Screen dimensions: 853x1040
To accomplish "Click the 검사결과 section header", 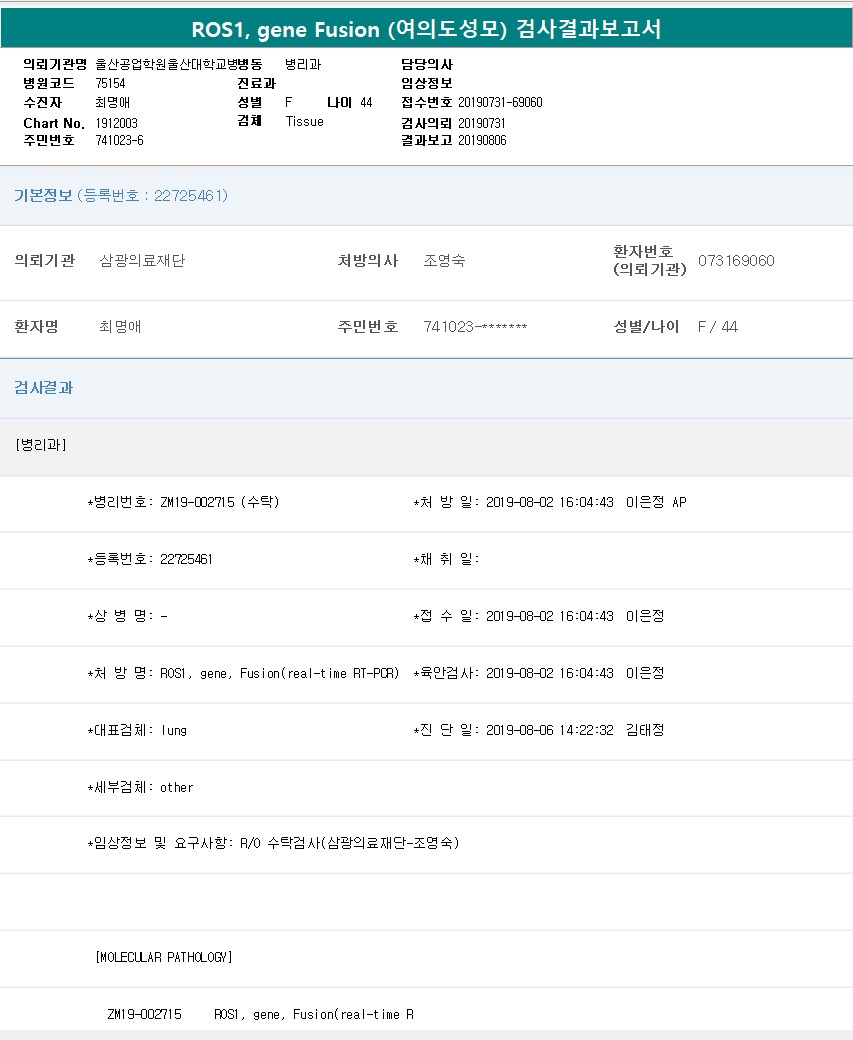I will pos(43,387).
